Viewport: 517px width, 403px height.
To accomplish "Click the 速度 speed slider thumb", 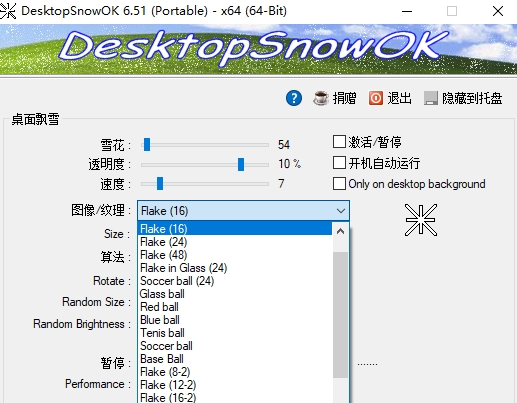I will (160, 184).
